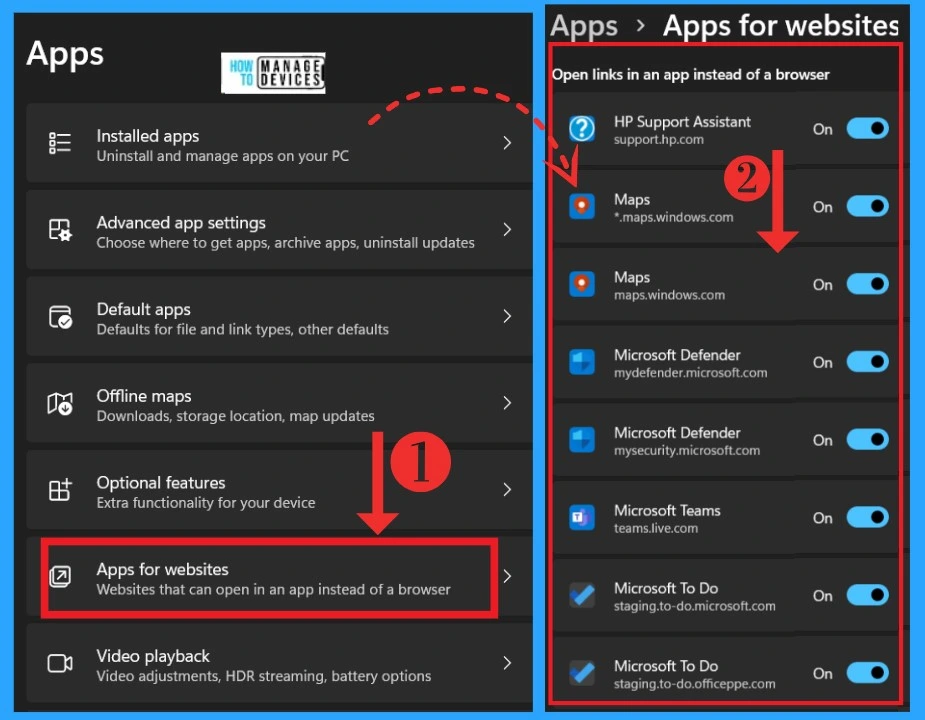Select the Offline maps entry
The image size is (925, 720).
[x=279, y=403]
